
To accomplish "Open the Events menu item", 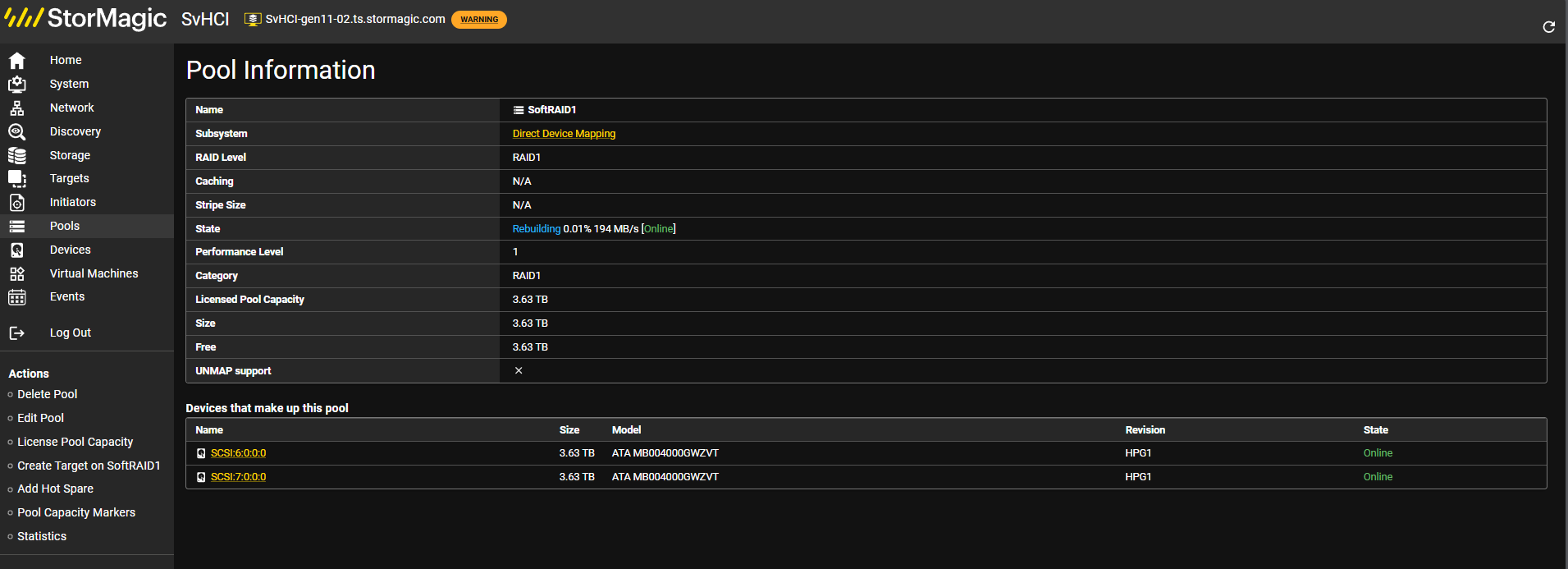I will [x=66, y=296].
